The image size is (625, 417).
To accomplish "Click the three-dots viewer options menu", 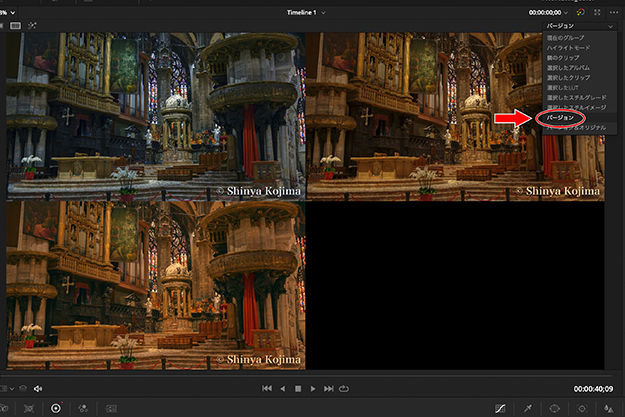I will (x=612, y=11).
